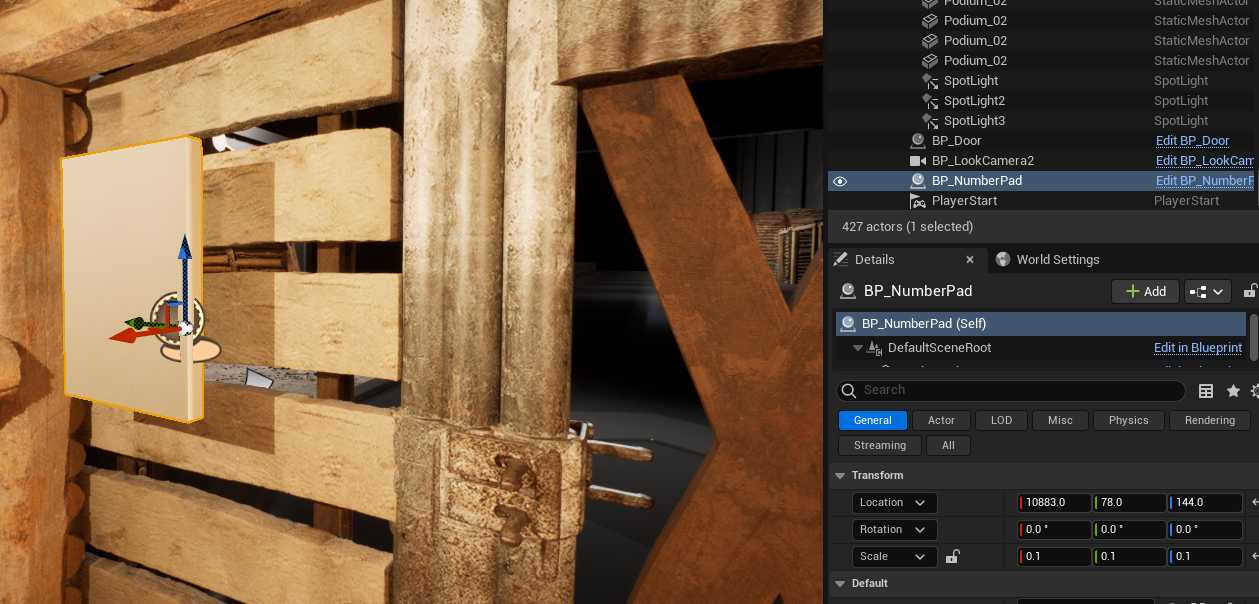Select the LOD property filter

(x=1001, y=421)
